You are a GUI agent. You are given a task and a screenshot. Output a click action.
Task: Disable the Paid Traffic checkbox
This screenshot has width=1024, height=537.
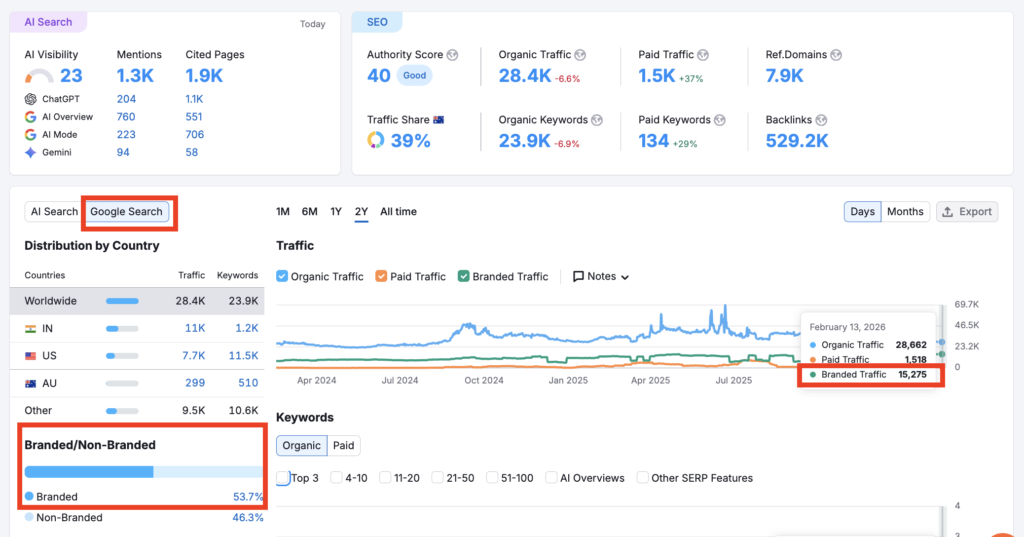click(382, 277)
